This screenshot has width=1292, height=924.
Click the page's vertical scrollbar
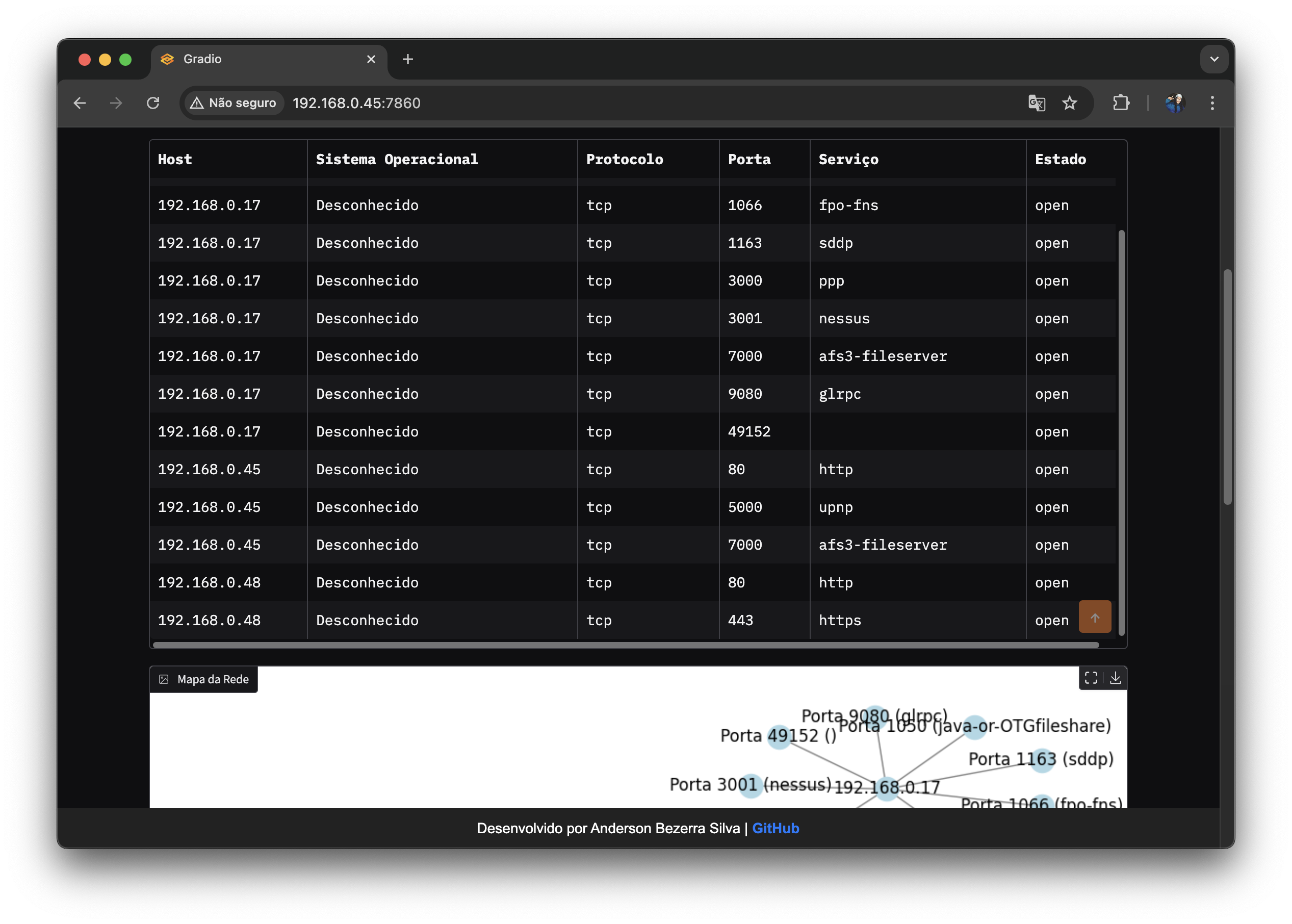[1227, 387]
